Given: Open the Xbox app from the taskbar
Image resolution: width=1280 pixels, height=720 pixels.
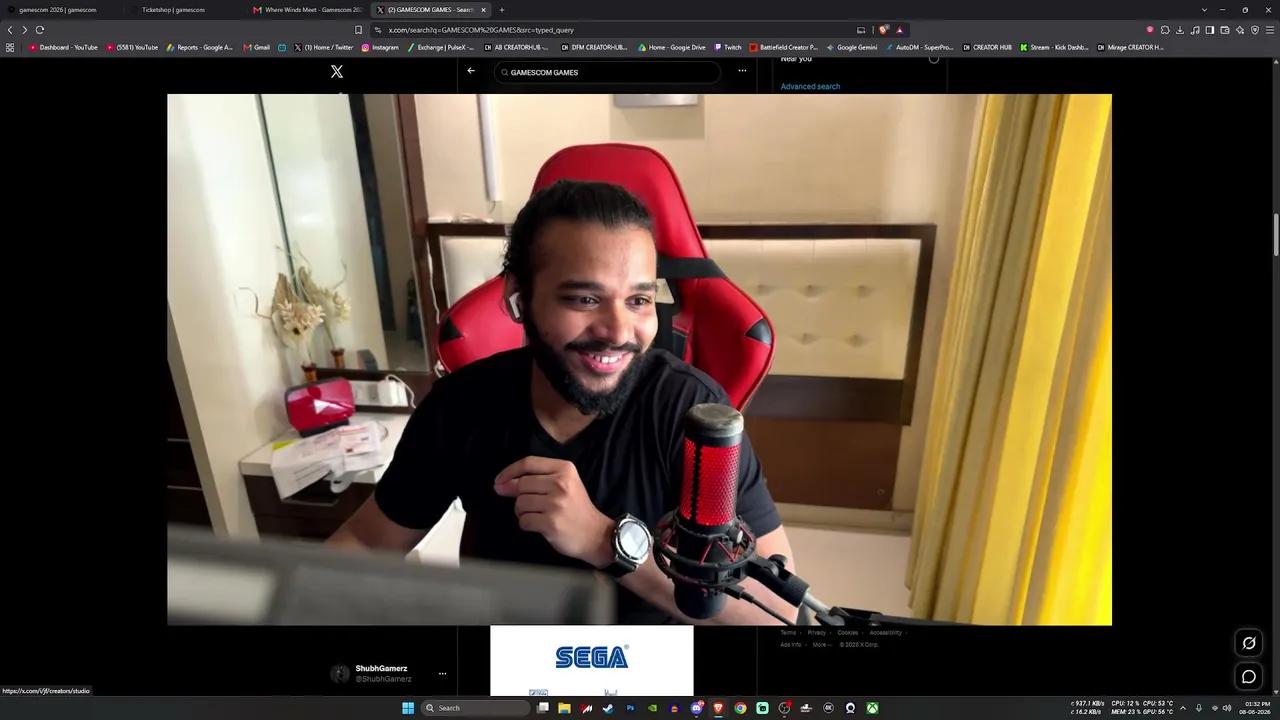Looking at the screenshot, I should pyautogui.click(x=872, y=708).
